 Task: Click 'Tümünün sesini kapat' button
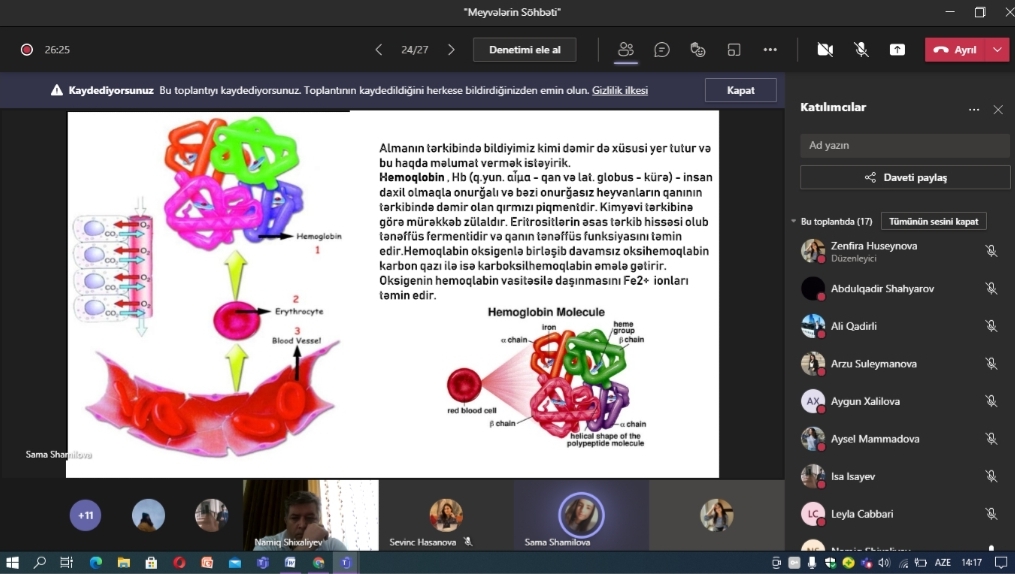point(933,221)
